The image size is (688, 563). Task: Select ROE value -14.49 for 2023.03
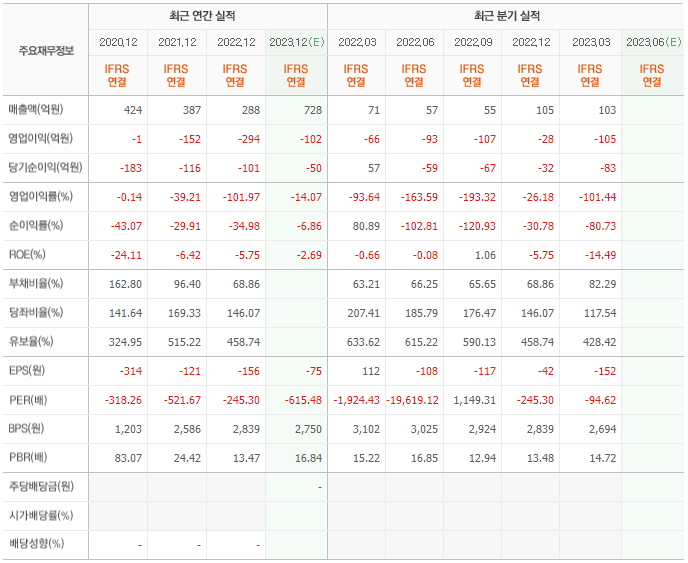click(600, 255)
